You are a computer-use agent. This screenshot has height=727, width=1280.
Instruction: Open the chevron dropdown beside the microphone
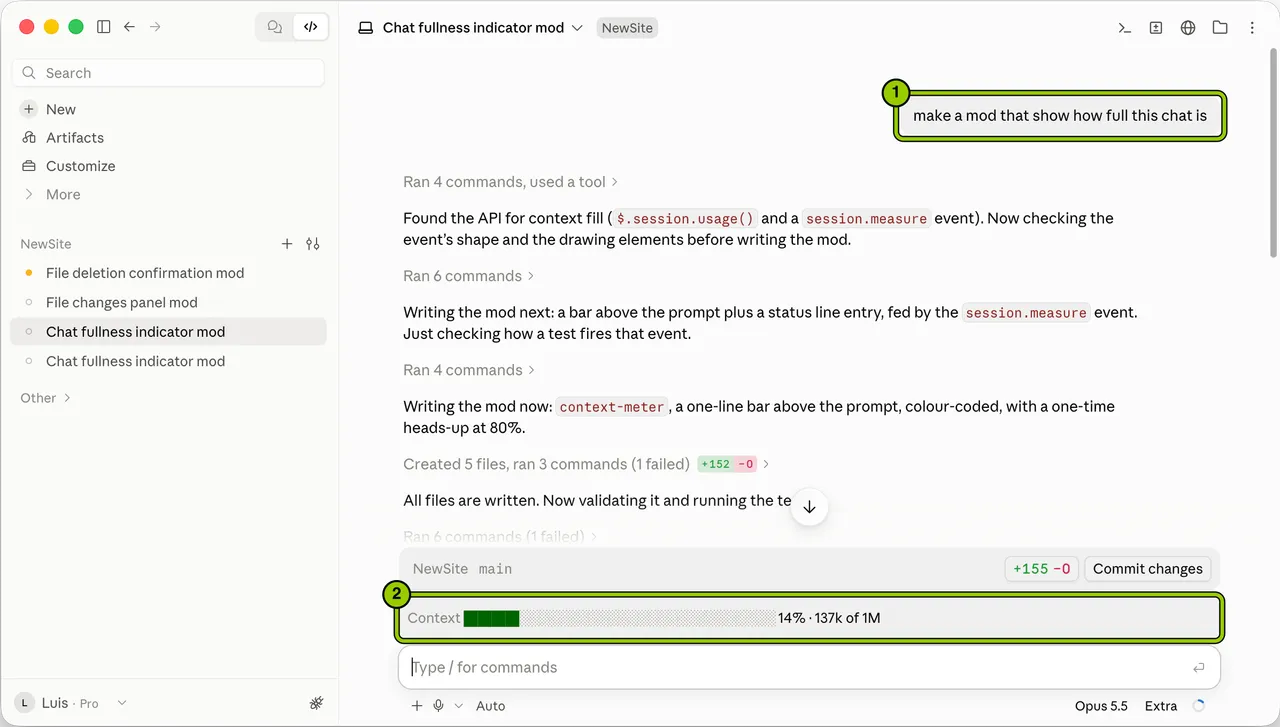(x=459, y=706)
